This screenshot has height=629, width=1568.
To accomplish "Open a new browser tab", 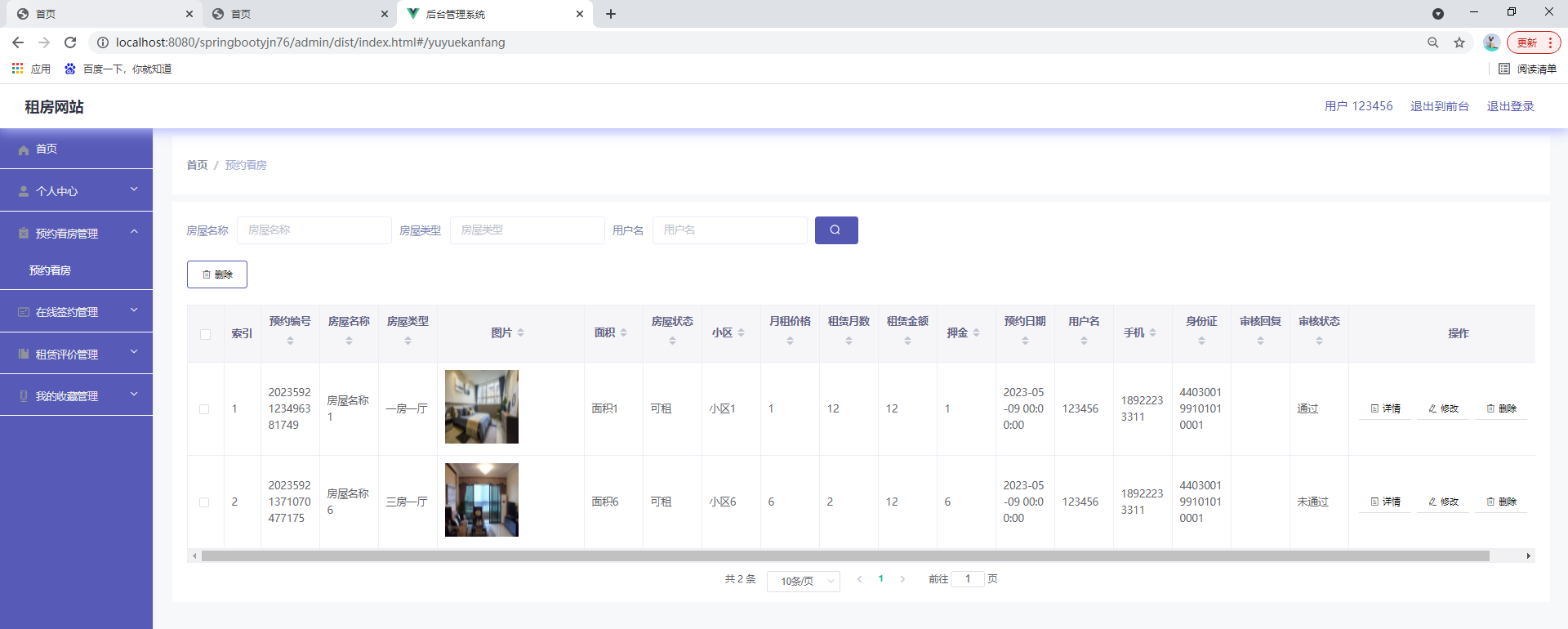I will pyautogui.click(x=611, y=14).
